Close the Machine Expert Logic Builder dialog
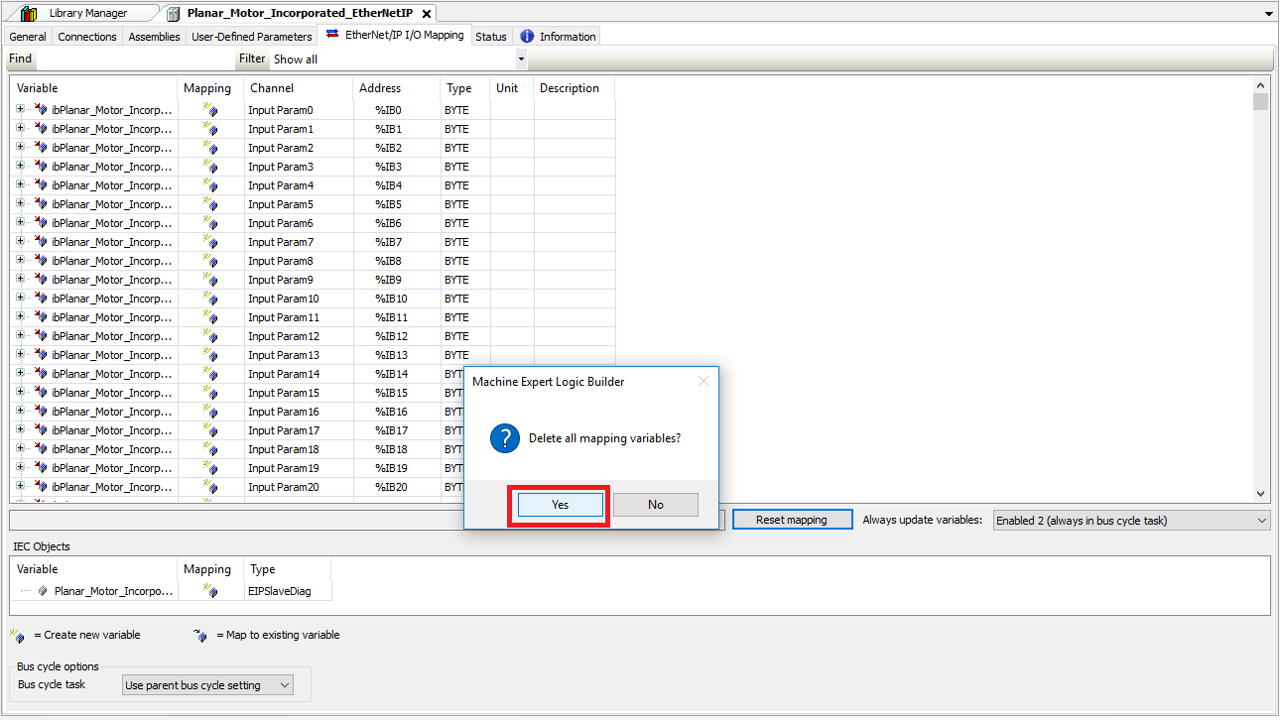The image size is (1280, 720). click(x=703, y=381)
